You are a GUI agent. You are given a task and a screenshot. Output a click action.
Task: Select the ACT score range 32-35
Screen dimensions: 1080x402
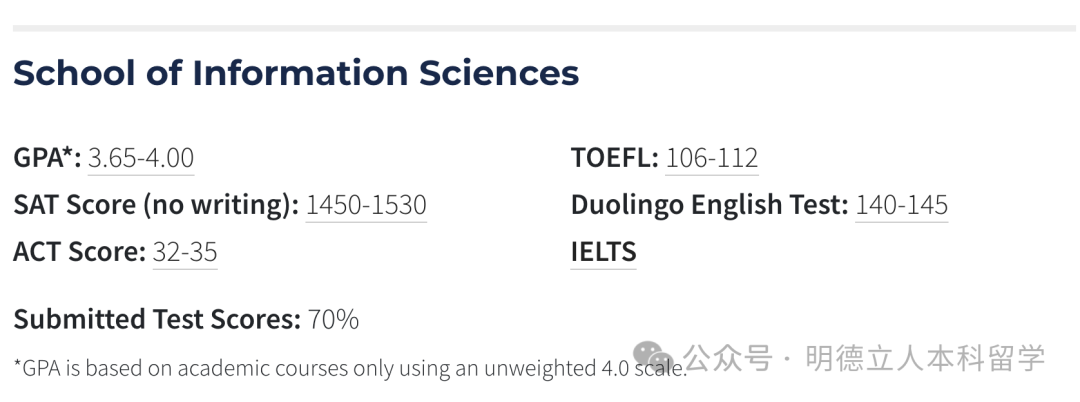(185, 252)
